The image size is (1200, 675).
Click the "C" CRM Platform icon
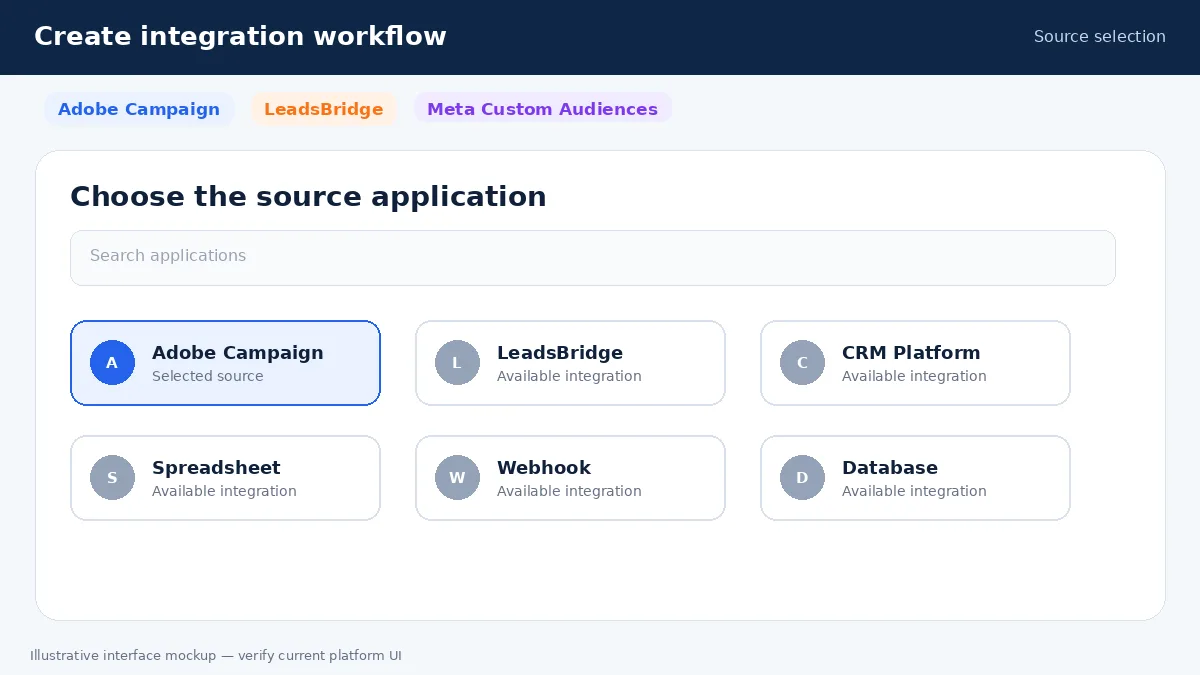[x=802, y=363]
